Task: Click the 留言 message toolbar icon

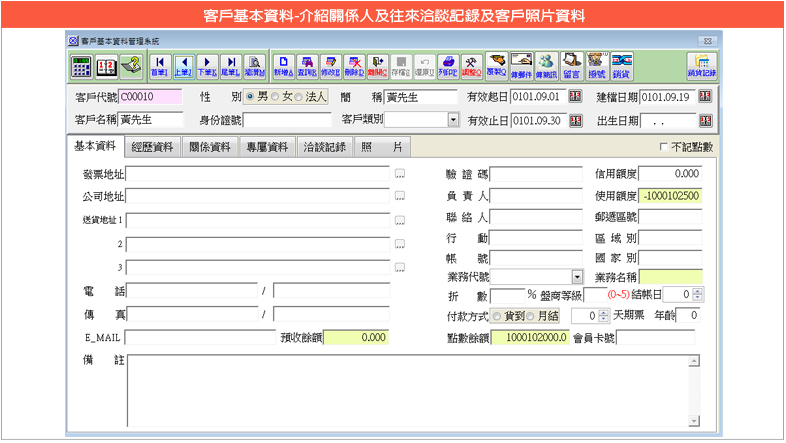Action: coord(572,66)
